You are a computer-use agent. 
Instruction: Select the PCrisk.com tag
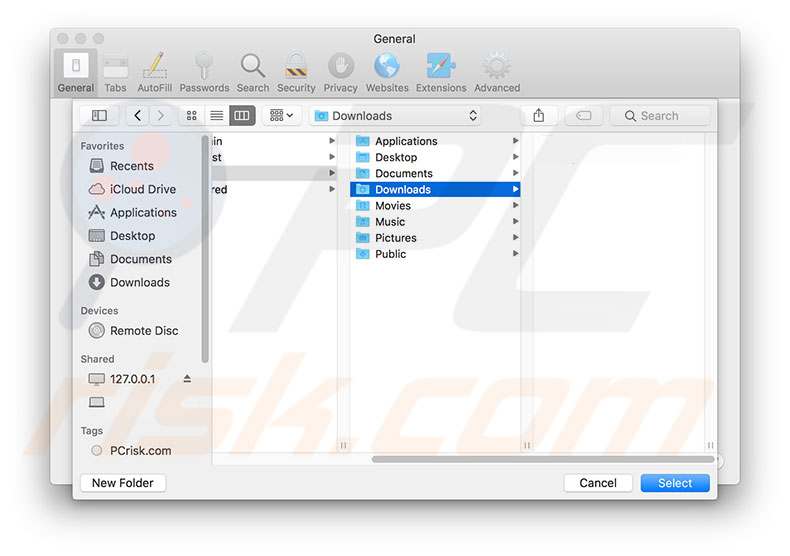[x=131, y=450]
